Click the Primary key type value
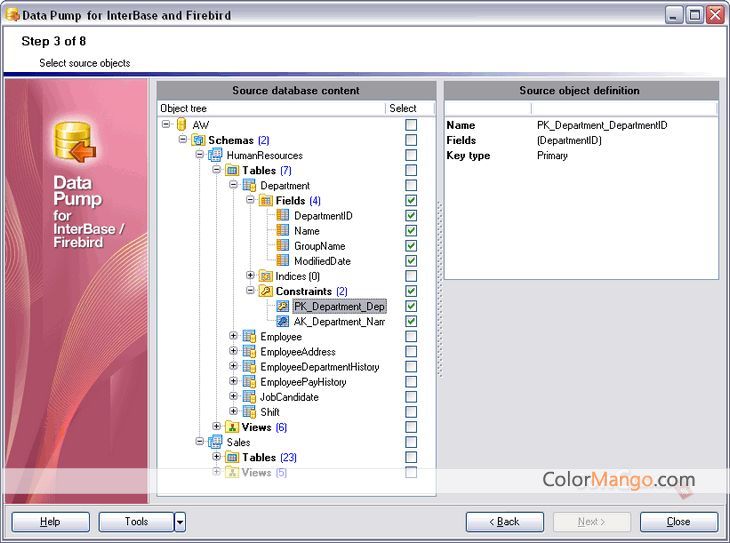 point(552,156)
